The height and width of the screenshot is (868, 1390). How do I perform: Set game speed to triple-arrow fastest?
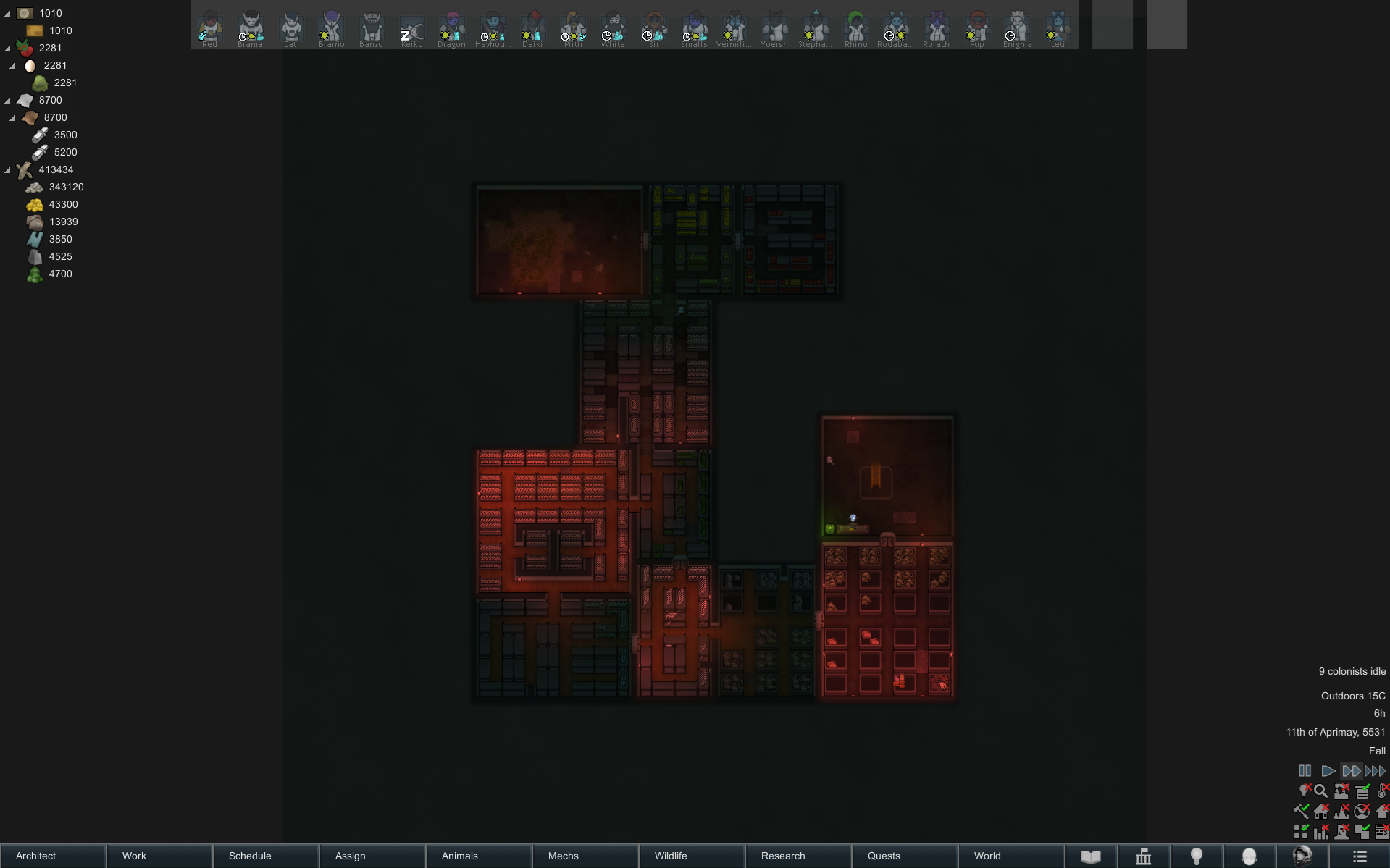coord(1375,771)
